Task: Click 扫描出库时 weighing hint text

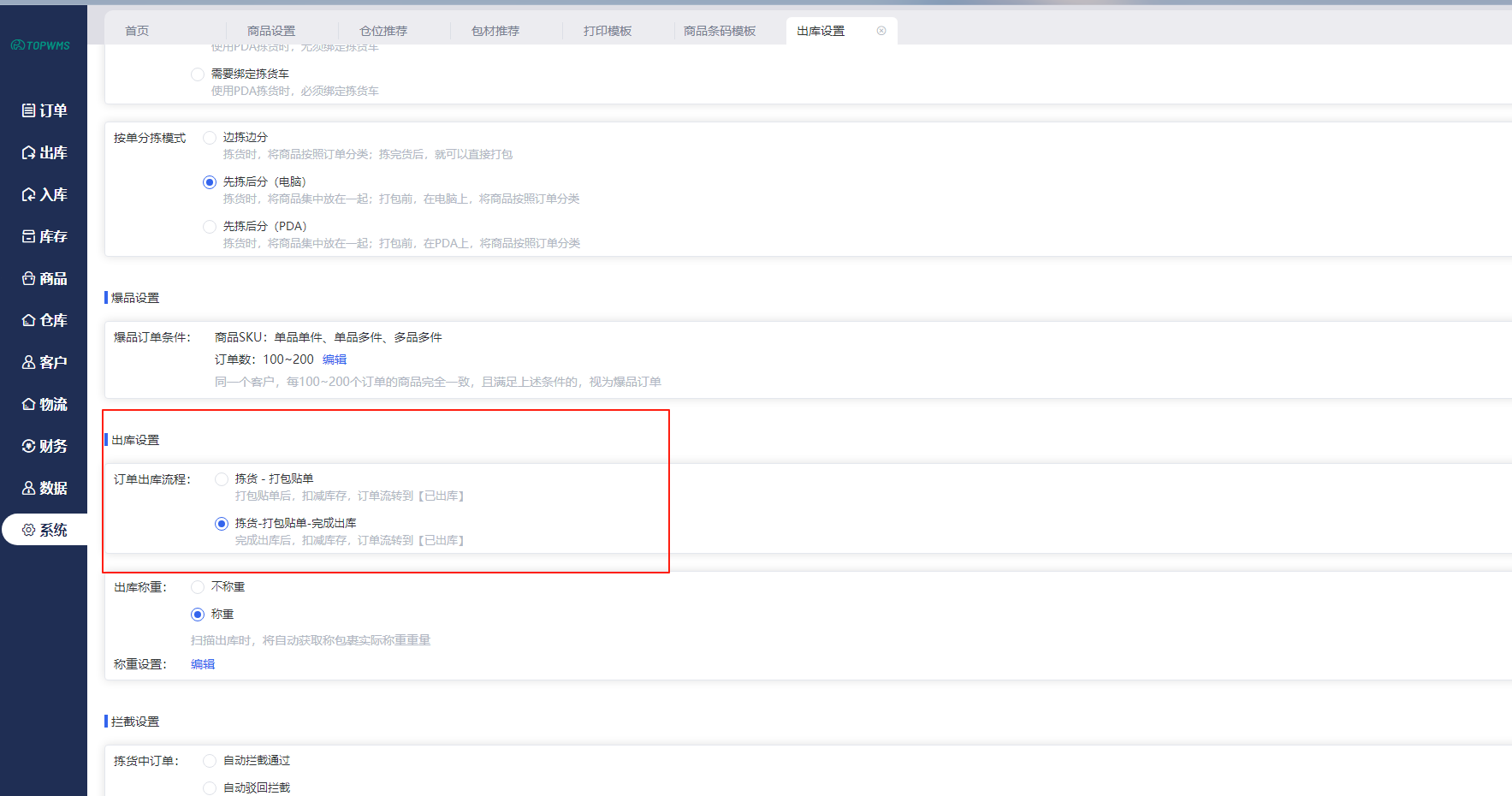Action: 311,640
